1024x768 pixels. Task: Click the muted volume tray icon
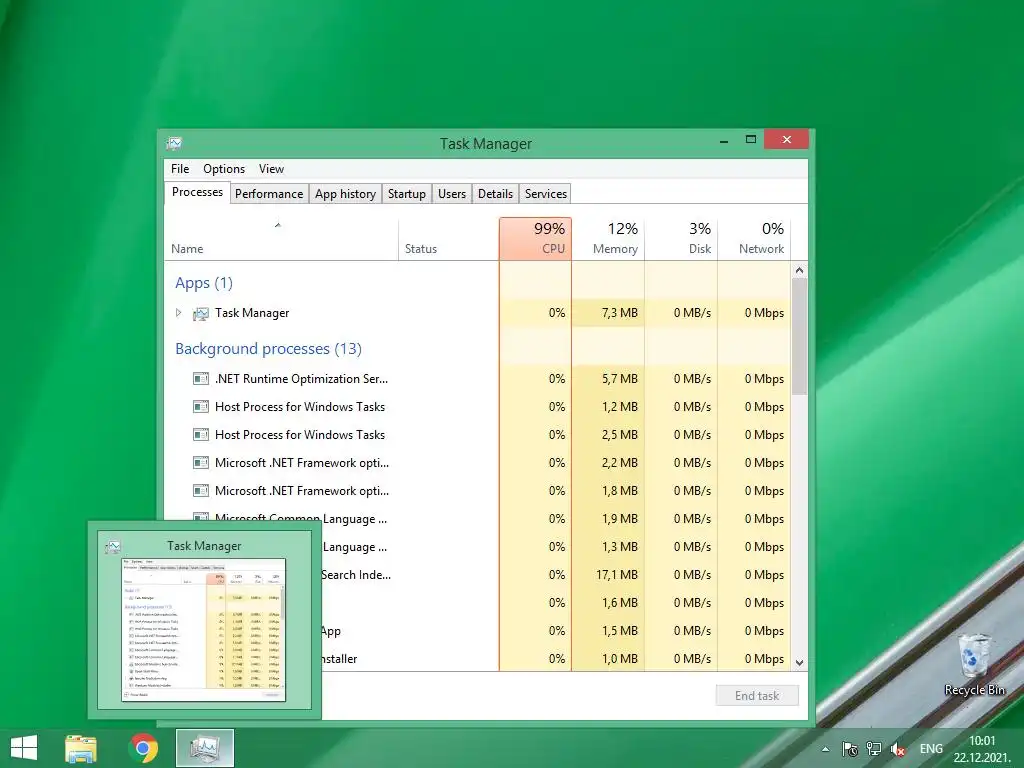(x=899, y=749)
